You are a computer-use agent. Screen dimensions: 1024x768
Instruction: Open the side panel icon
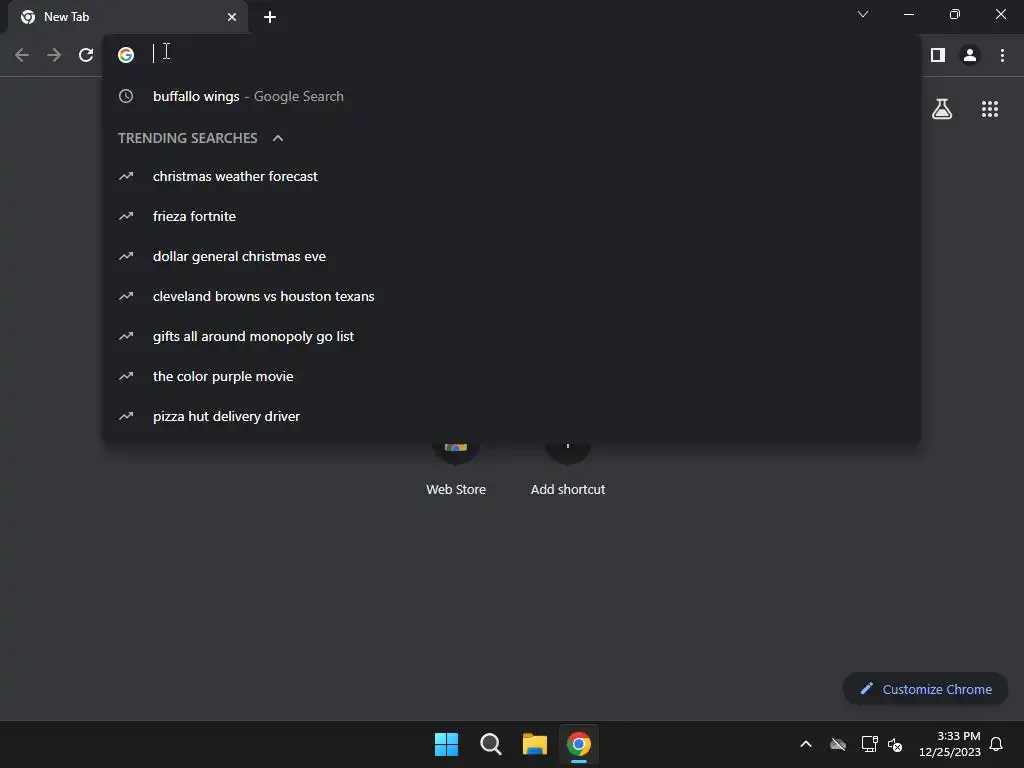click(938, 55)
